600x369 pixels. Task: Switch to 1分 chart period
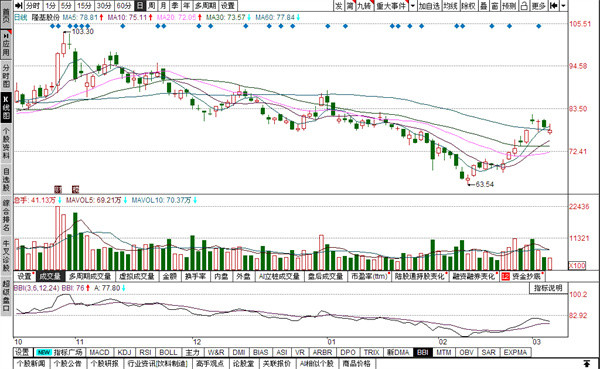point(51,6)
